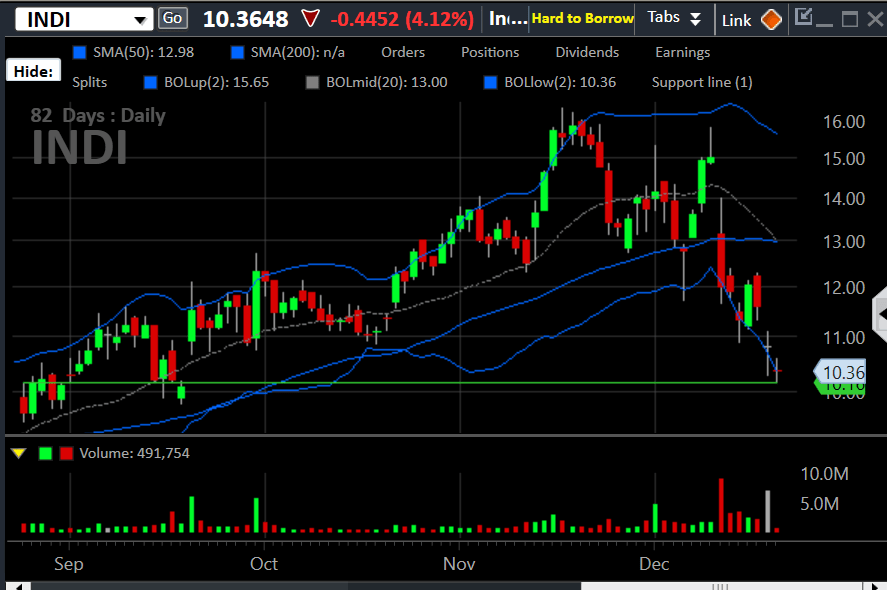Expand the right-edge panel chevron
This screenshot has height=590, width=887.
(x=880, y=314)
